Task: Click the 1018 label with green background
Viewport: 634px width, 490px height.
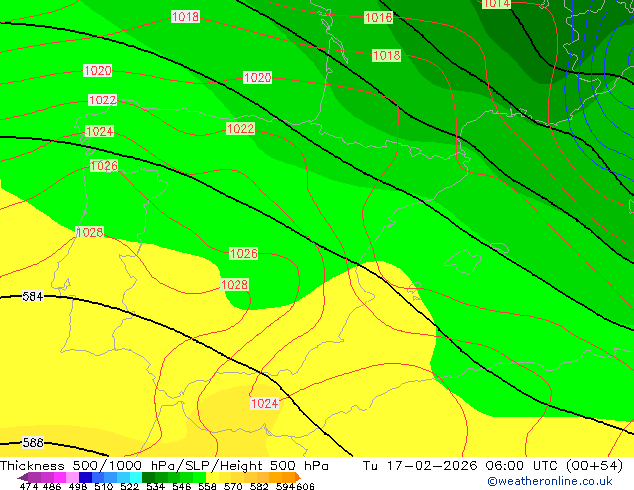Action: click(x=387, y=55)
